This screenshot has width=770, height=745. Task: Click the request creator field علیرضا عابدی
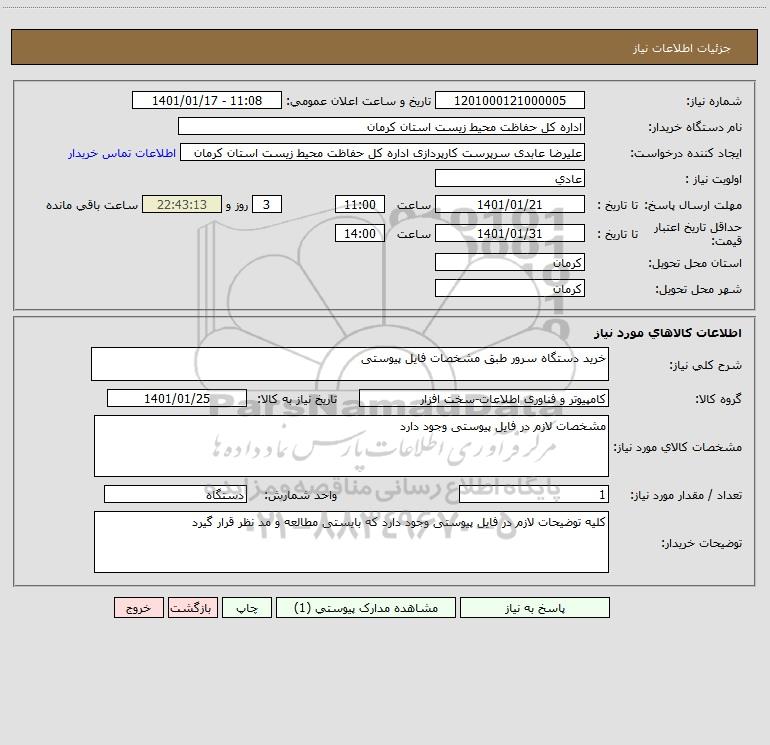click(382, 153)
